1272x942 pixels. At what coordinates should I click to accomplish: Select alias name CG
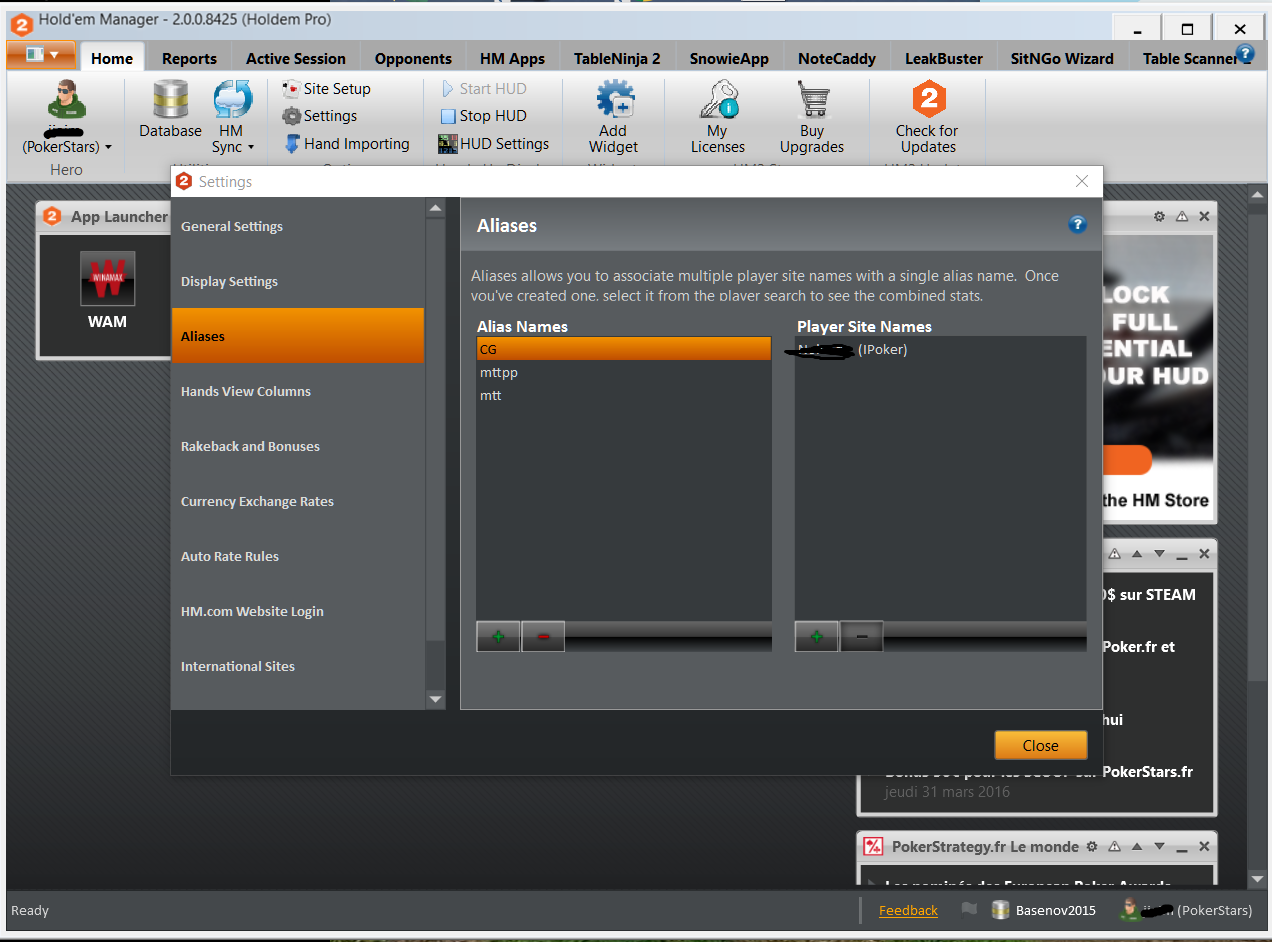pos(624,349)
